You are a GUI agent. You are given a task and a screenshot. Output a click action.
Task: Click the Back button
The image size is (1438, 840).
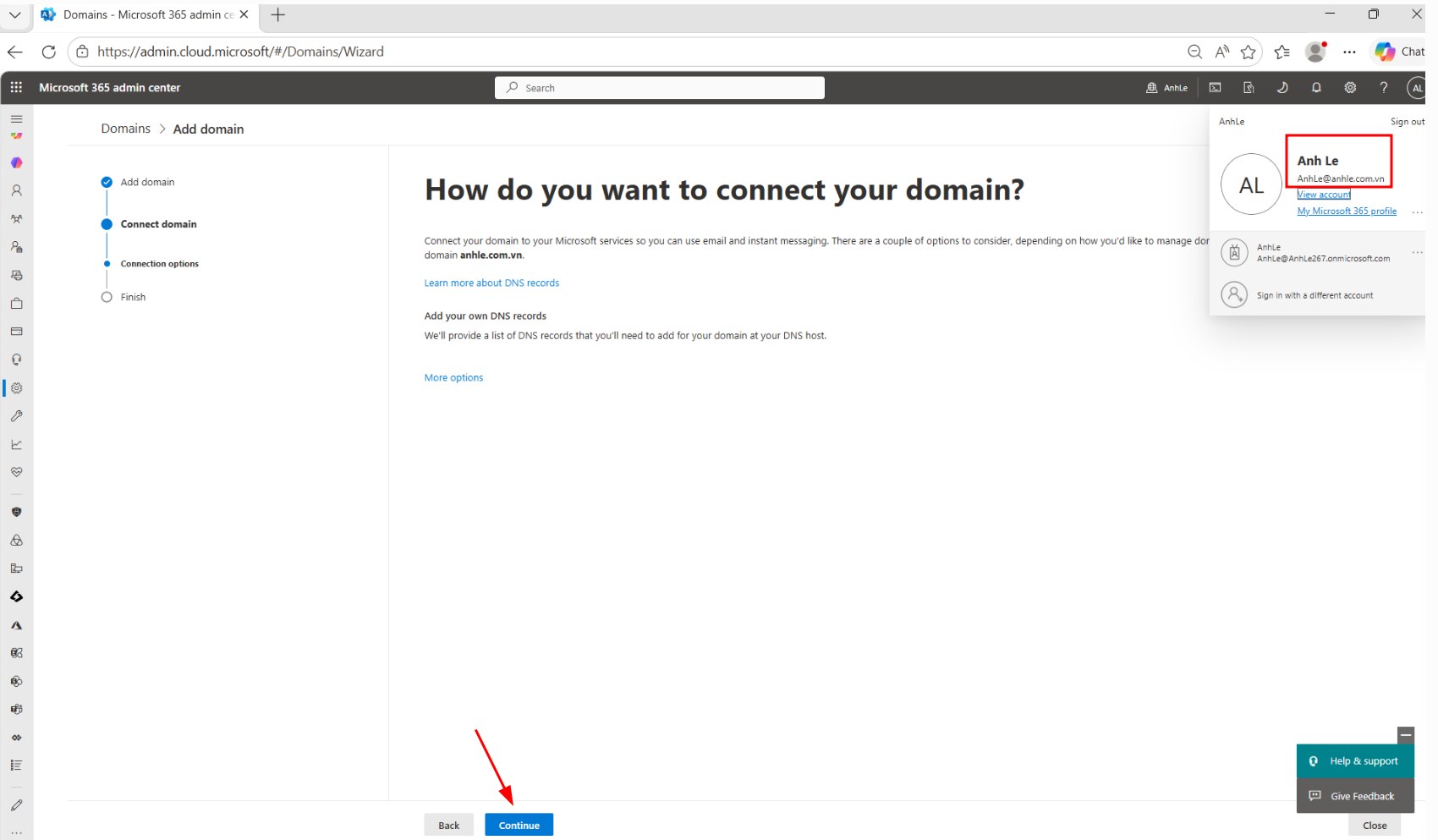448,825
